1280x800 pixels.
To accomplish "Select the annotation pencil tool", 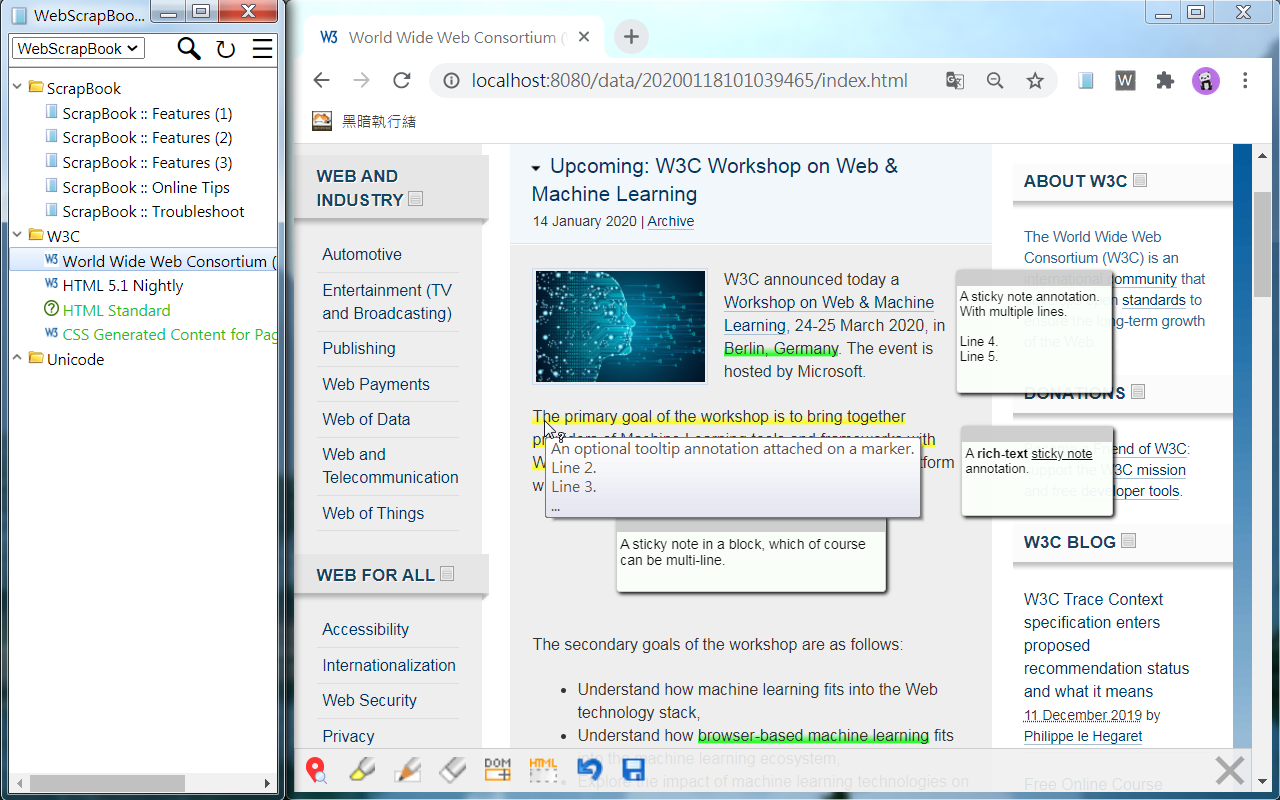I will (408, 769).
